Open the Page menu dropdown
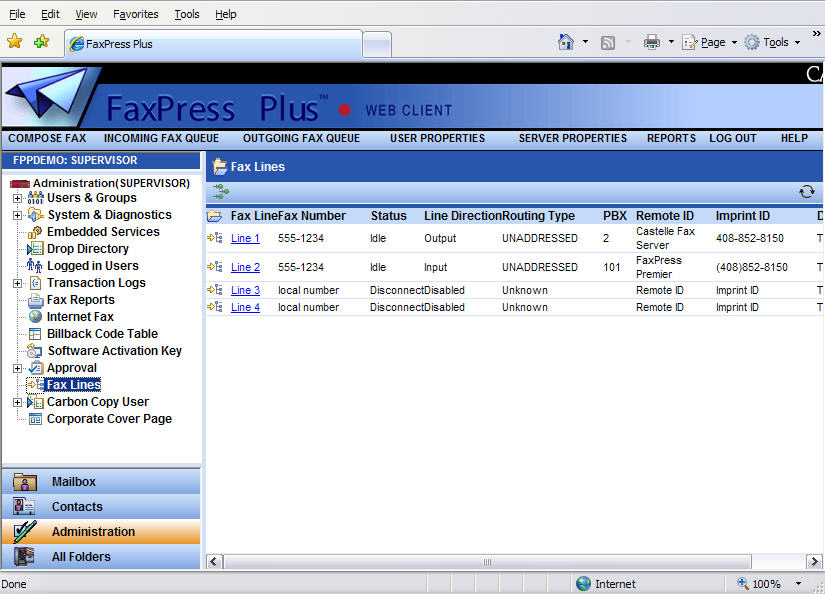Image resolution: width=825 pixels, height=594 pixels. click(710, 42)
